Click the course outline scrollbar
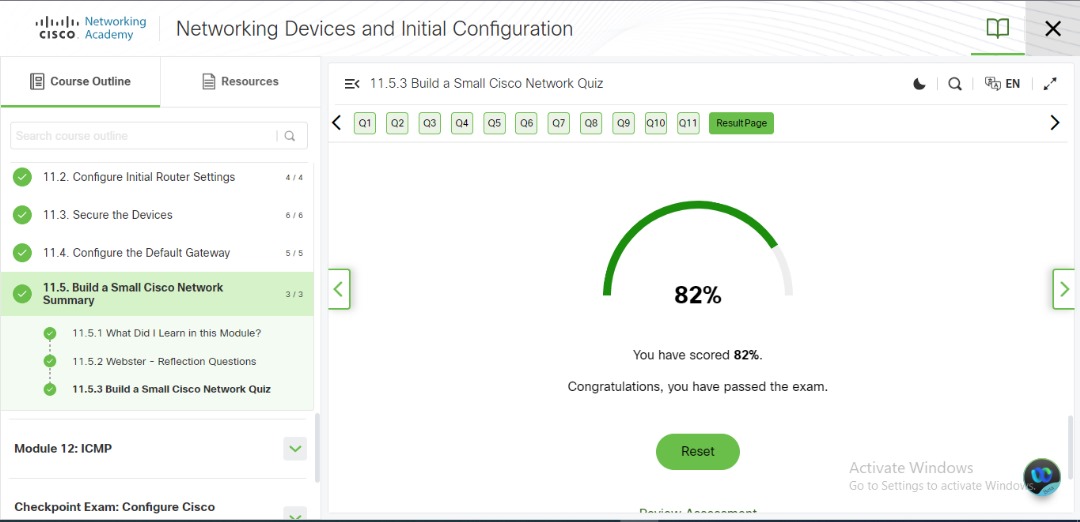 click(x=317, y=448)
